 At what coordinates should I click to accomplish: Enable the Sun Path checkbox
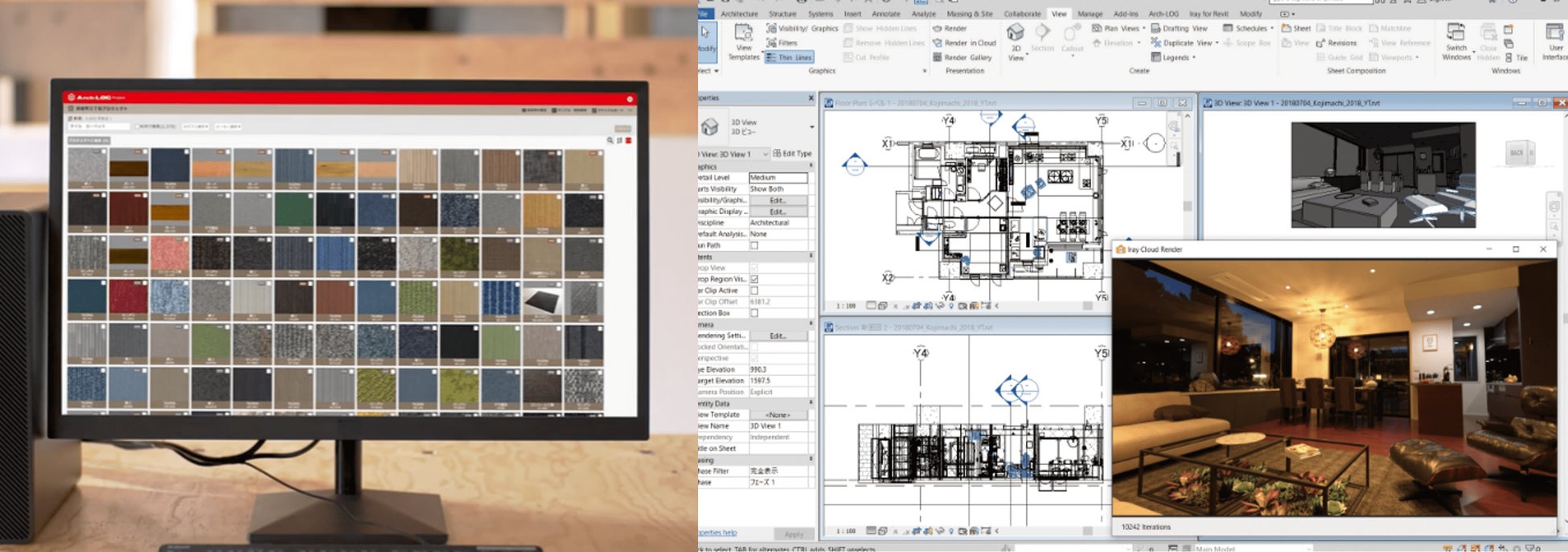pyautogui.click(x=754, y=245)
